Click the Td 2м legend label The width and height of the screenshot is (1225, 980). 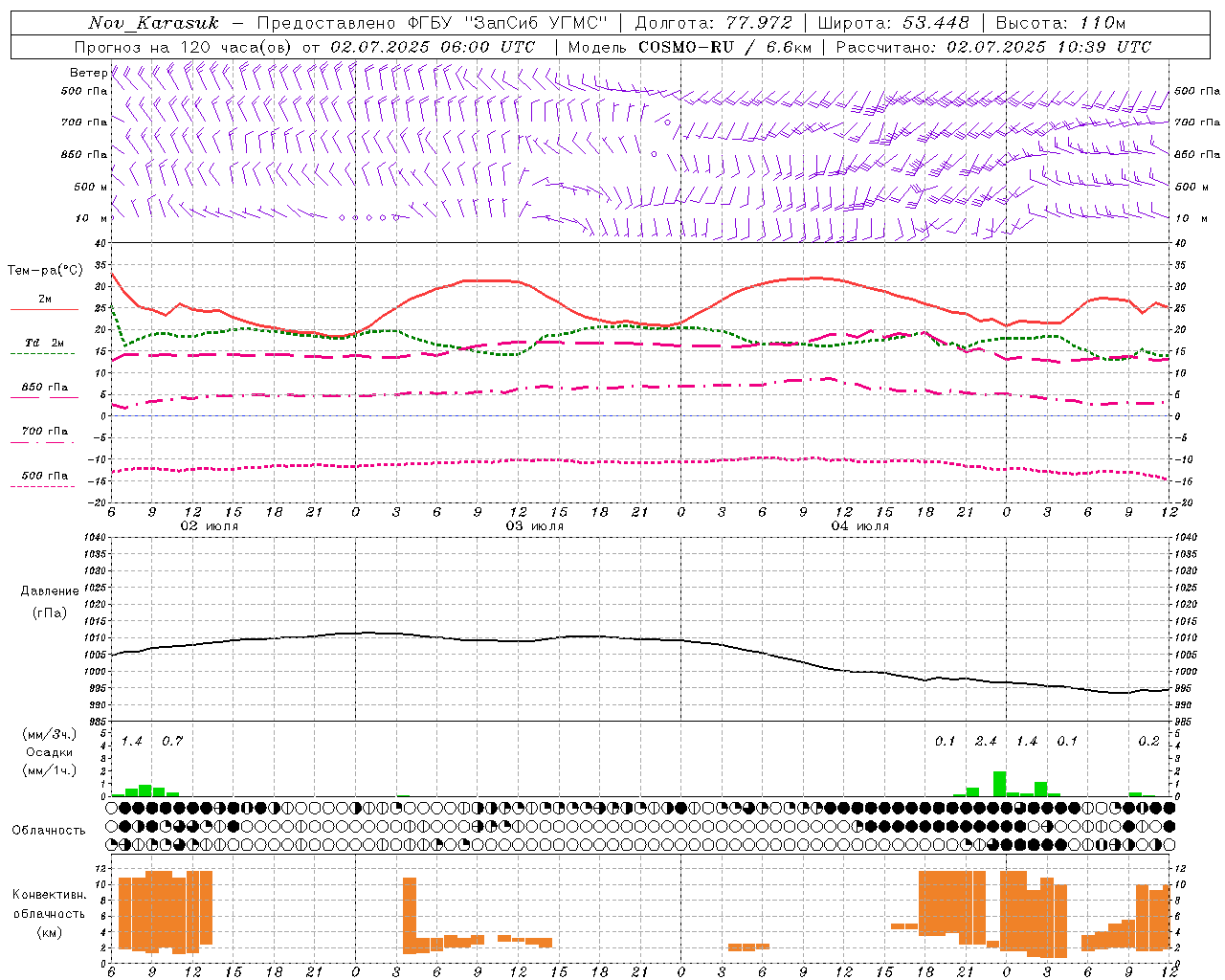[45, 343]
